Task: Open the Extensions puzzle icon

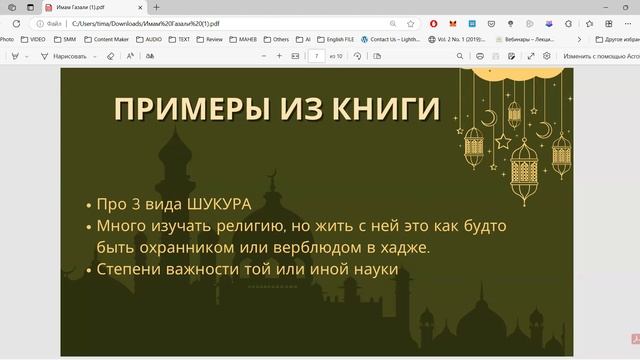Action: (568, 24)
